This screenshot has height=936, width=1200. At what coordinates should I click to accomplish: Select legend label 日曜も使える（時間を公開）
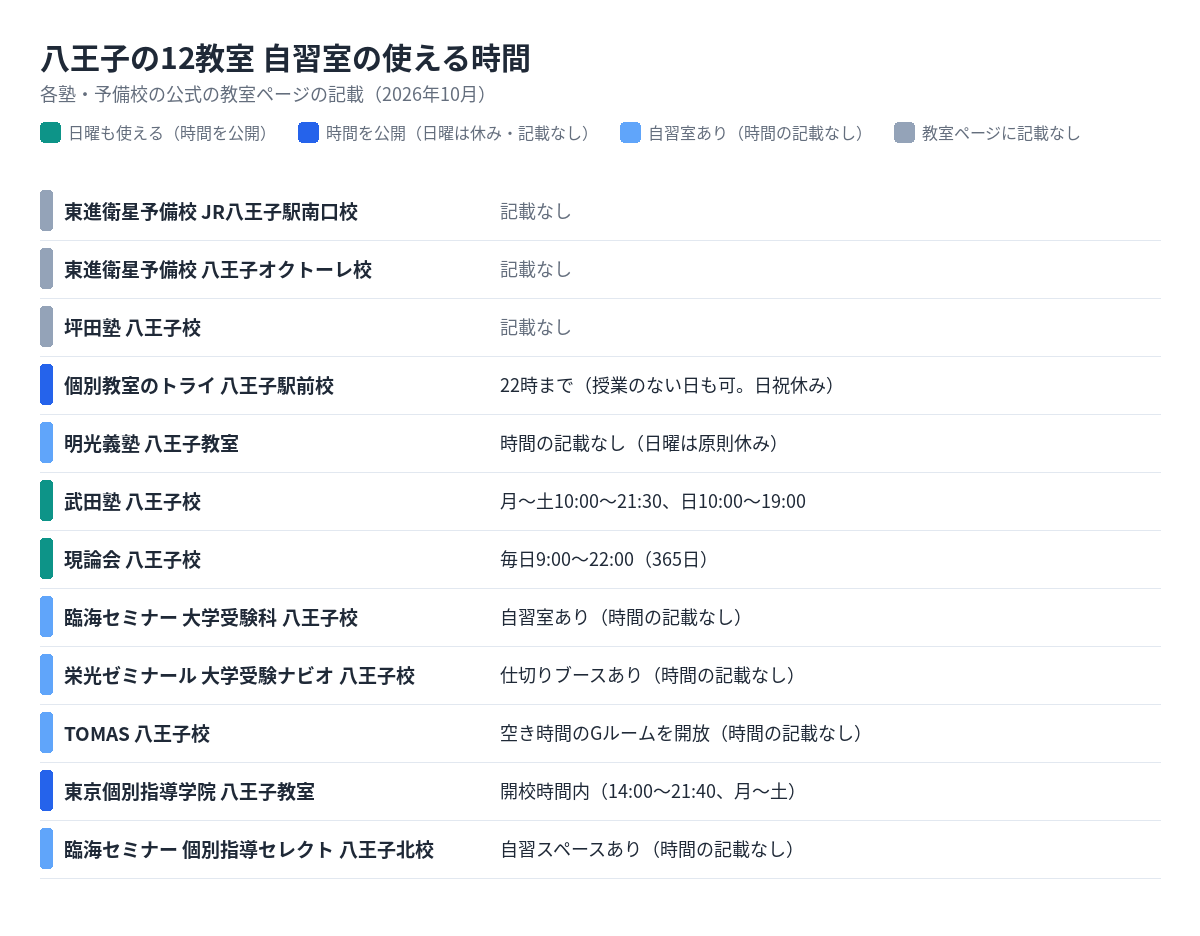172,133
